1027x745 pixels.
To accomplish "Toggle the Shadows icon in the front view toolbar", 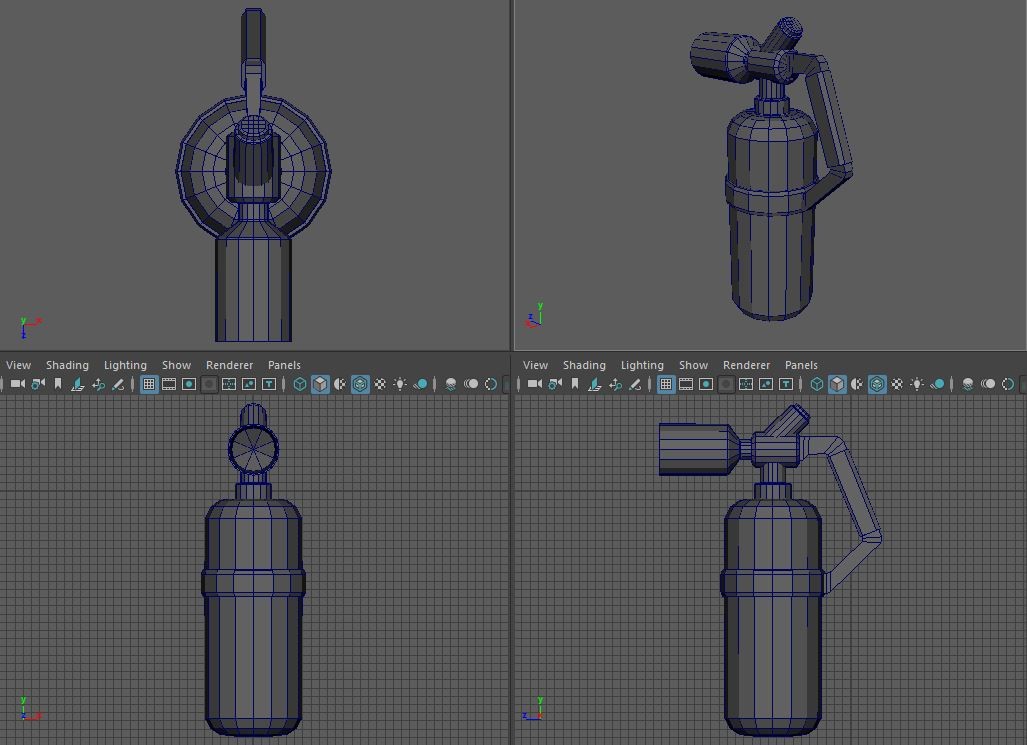I will tap(420, 384).
